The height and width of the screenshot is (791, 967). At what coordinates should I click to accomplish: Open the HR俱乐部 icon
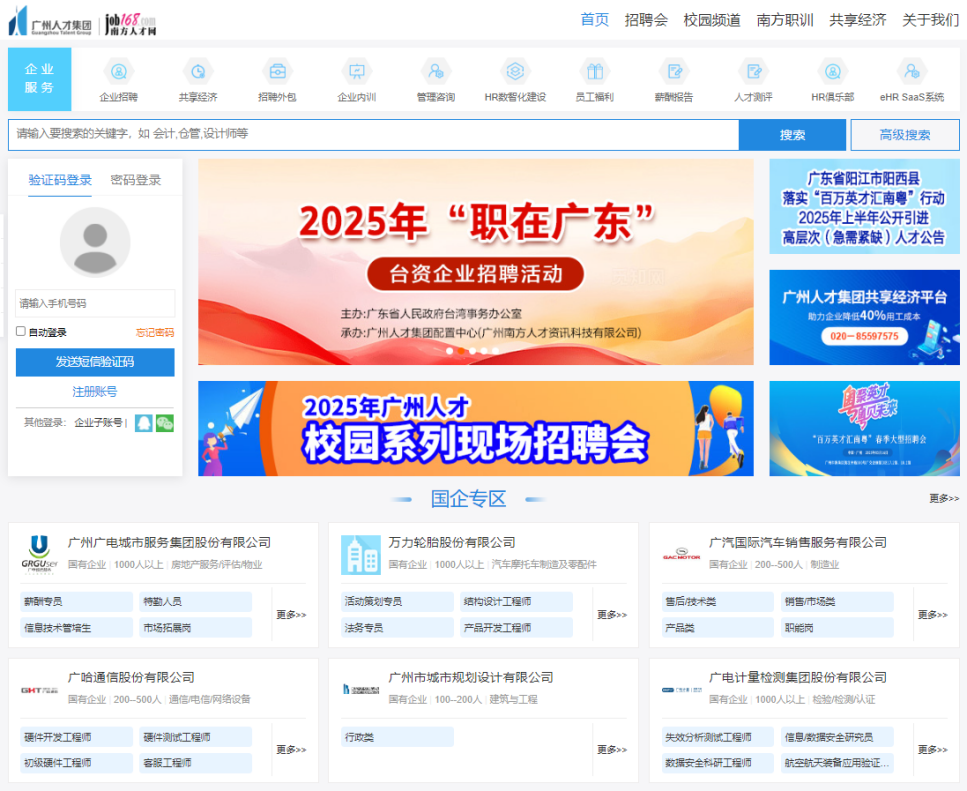pos(833,72)
